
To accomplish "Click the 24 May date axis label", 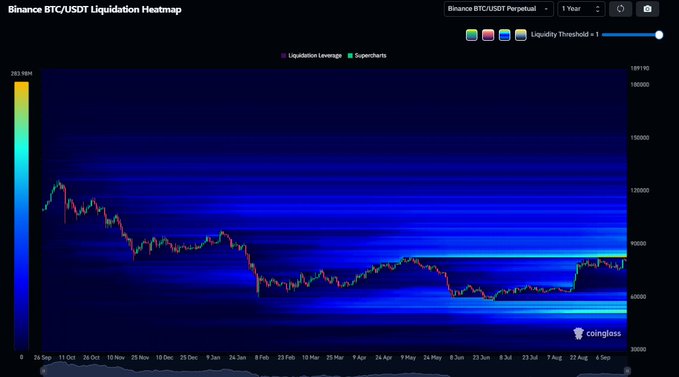I will [433, 358].
